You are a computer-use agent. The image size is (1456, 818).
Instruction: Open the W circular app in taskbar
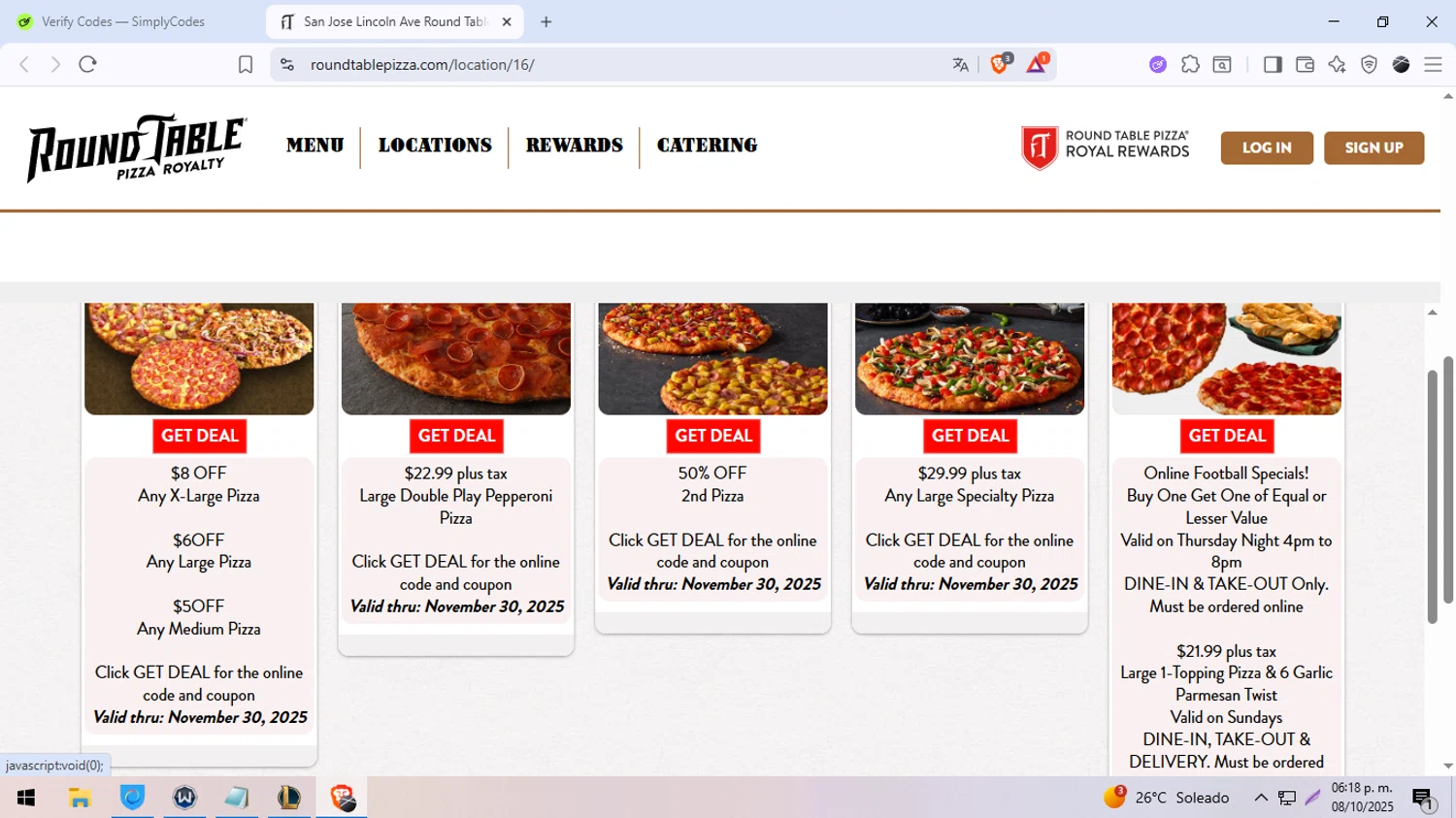click(184, 798)
